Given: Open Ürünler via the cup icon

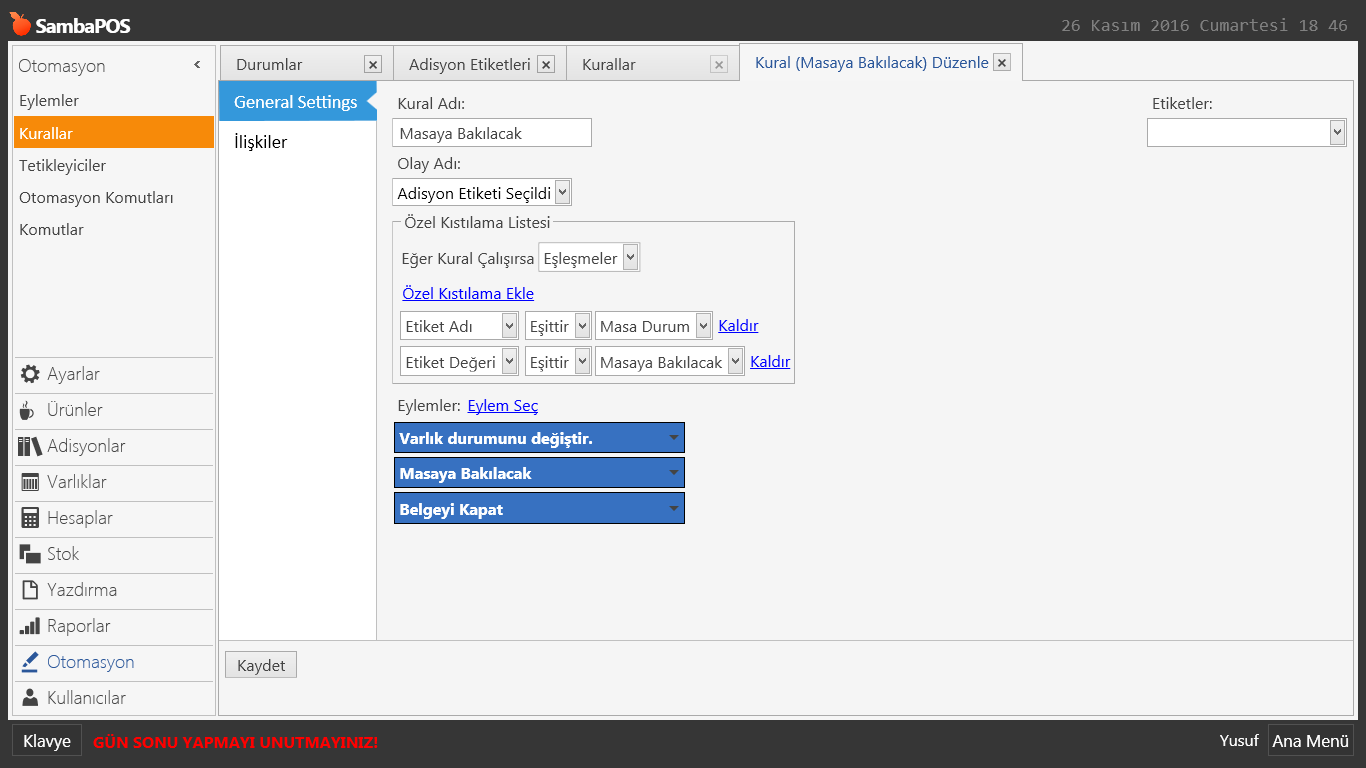Looking at the screenshot, I should click(28, 410).
